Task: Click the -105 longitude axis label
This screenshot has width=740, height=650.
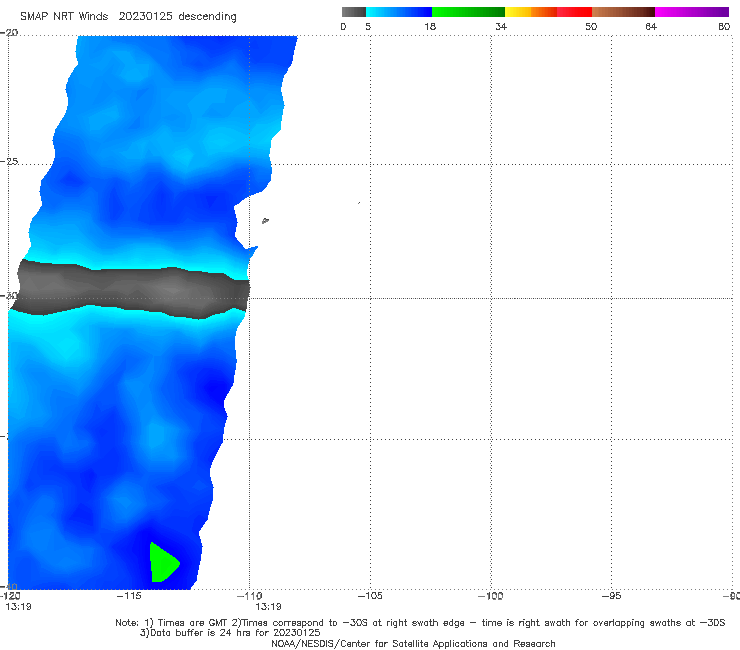Action: tap(370, 596)
